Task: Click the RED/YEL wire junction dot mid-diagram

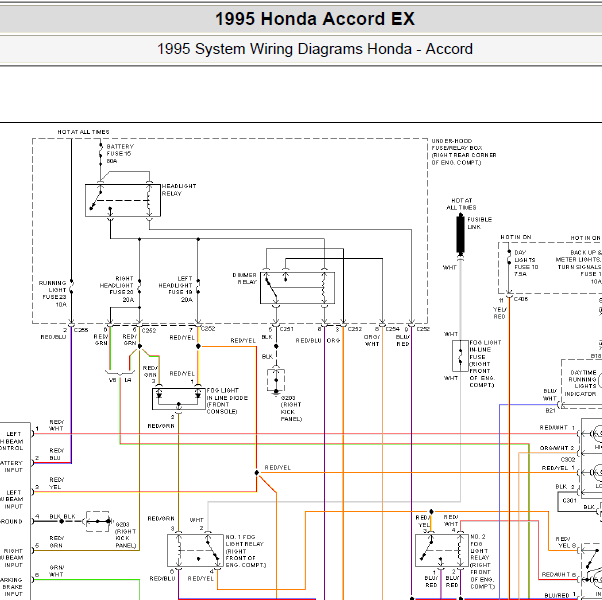Action: 256,473
